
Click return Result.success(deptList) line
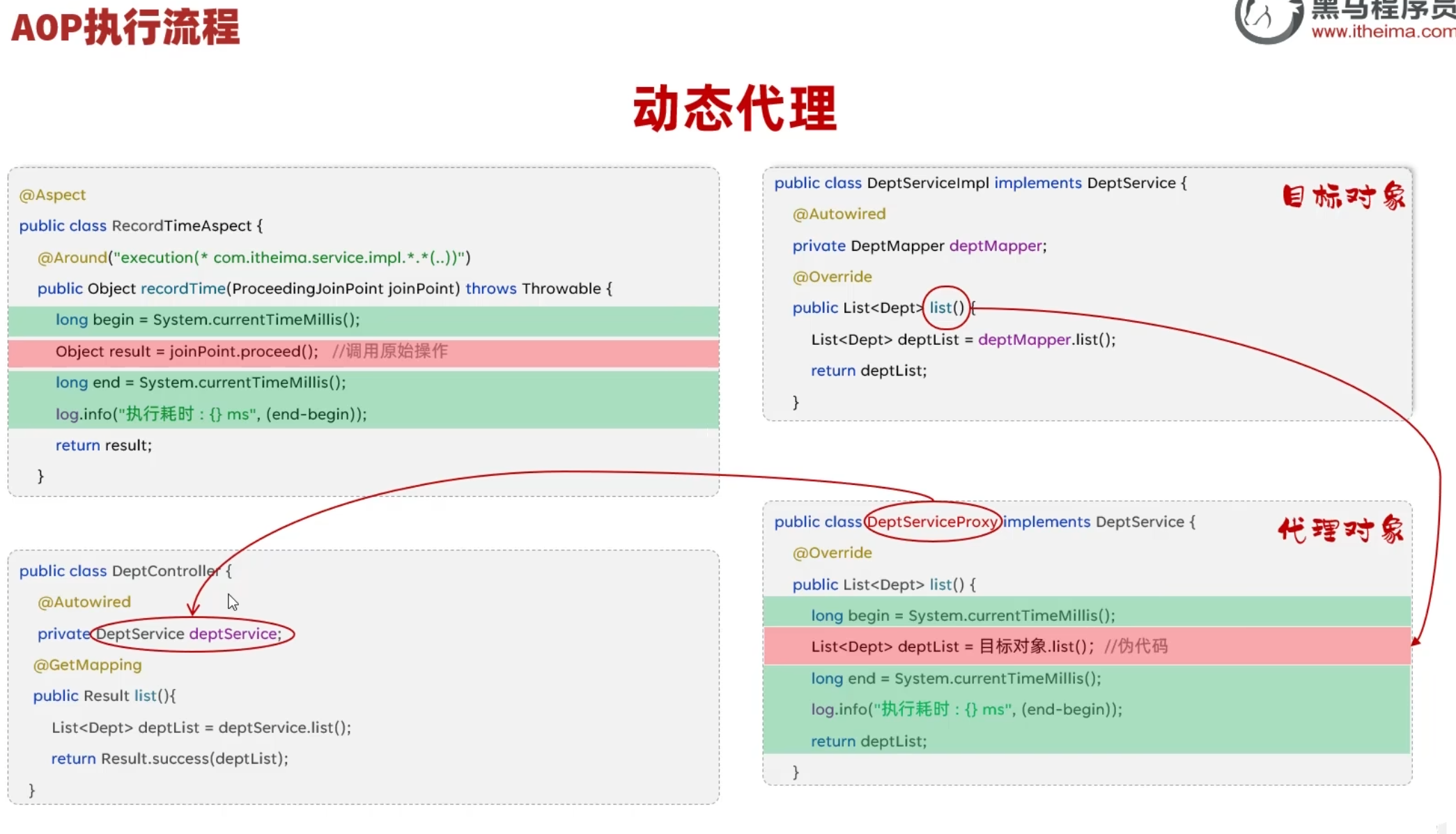(x=169, y=758)
